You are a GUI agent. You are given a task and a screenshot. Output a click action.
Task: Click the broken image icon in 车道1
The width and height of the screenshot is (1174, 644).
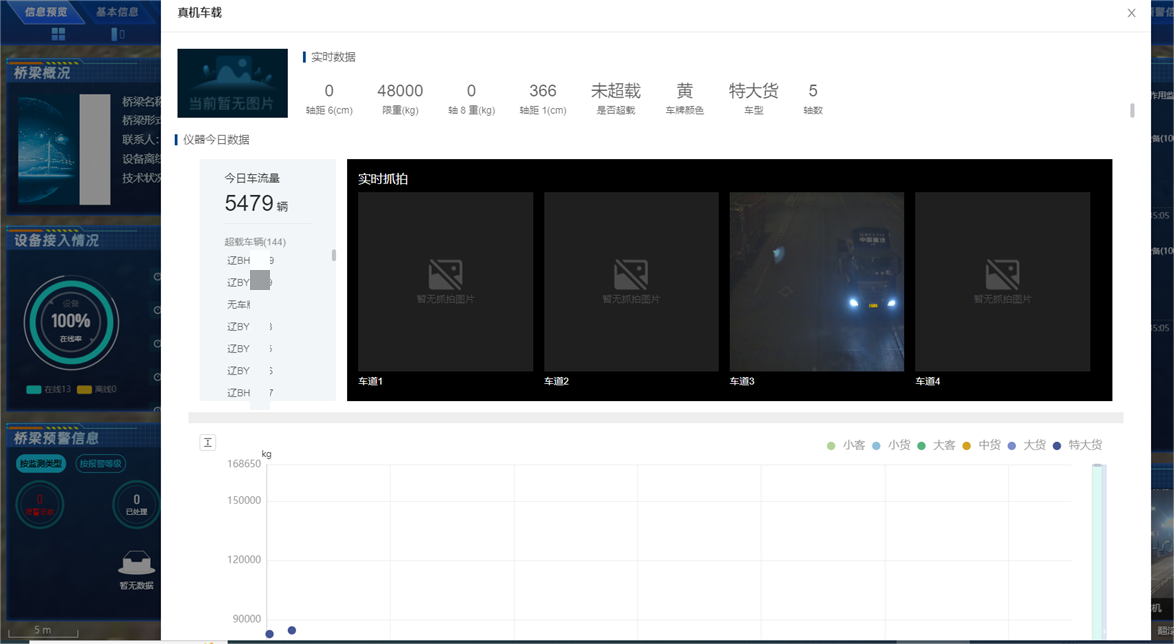[445, 274]
